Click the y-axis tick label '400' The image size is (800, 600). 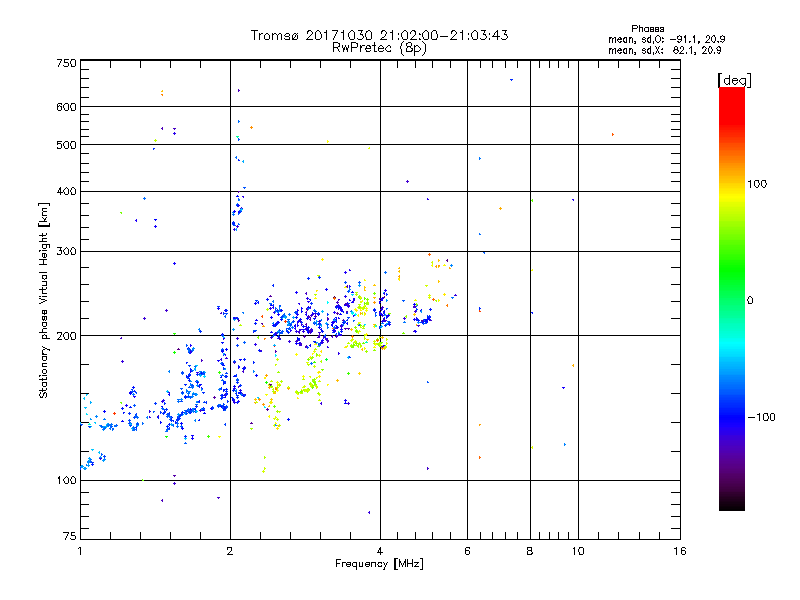click(x=66, y=192)
